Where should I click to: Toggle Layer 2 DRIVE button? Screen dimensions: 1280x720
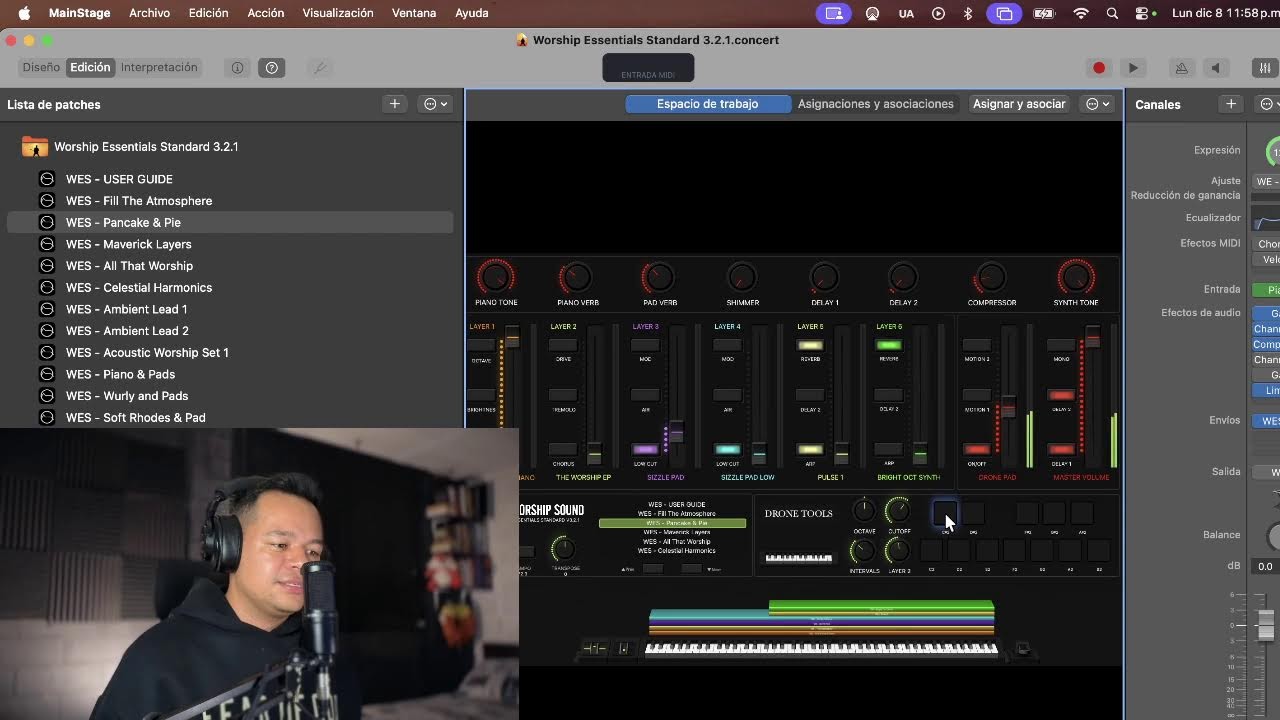pyautogui.click(x=563, y=345)
